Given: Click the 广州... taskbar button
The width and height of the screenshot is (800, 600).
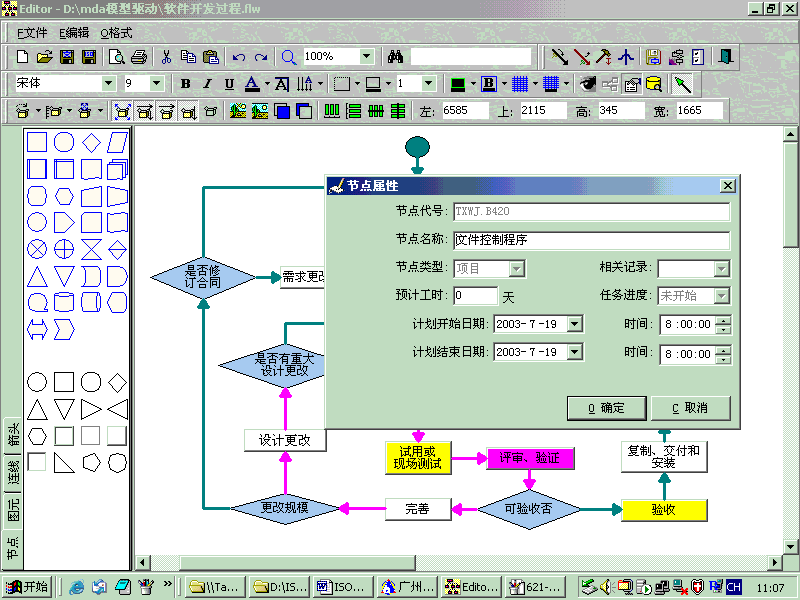Looking at the screenshot, I should pos(408,587).
